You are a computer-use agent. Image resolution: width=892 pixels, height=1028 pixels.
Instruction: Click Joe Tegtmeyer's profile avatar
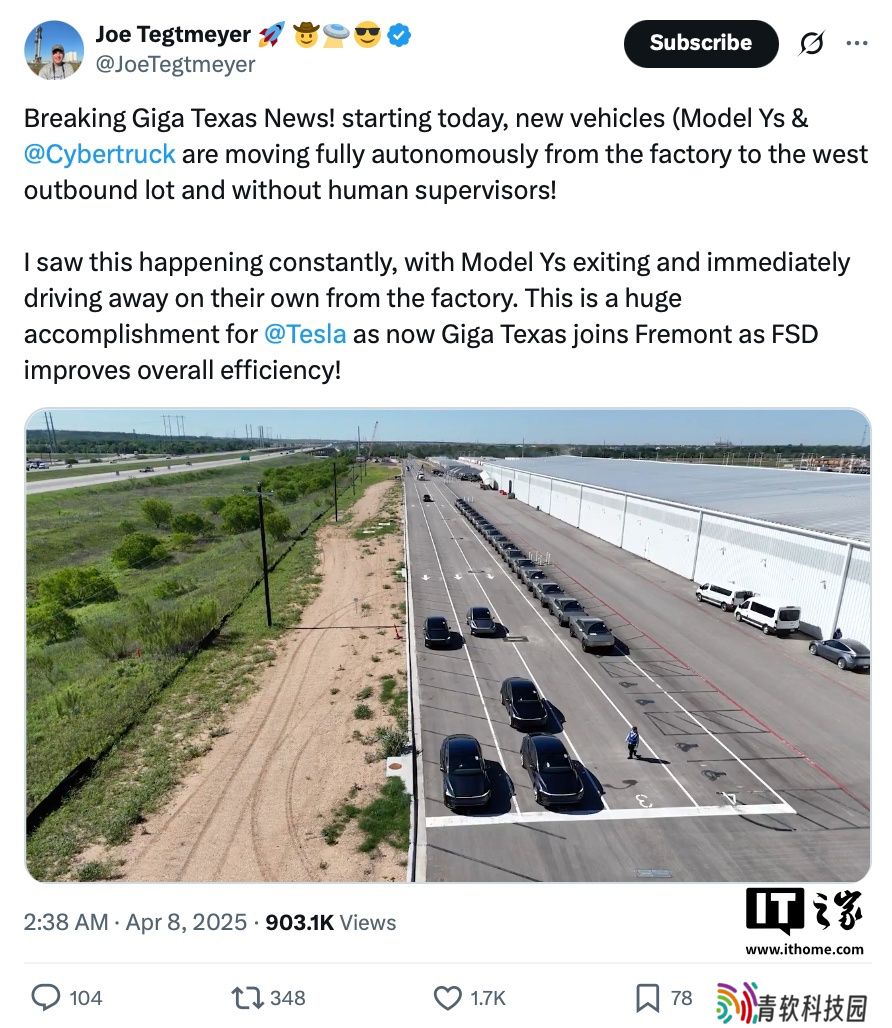(x=54, y=50)
